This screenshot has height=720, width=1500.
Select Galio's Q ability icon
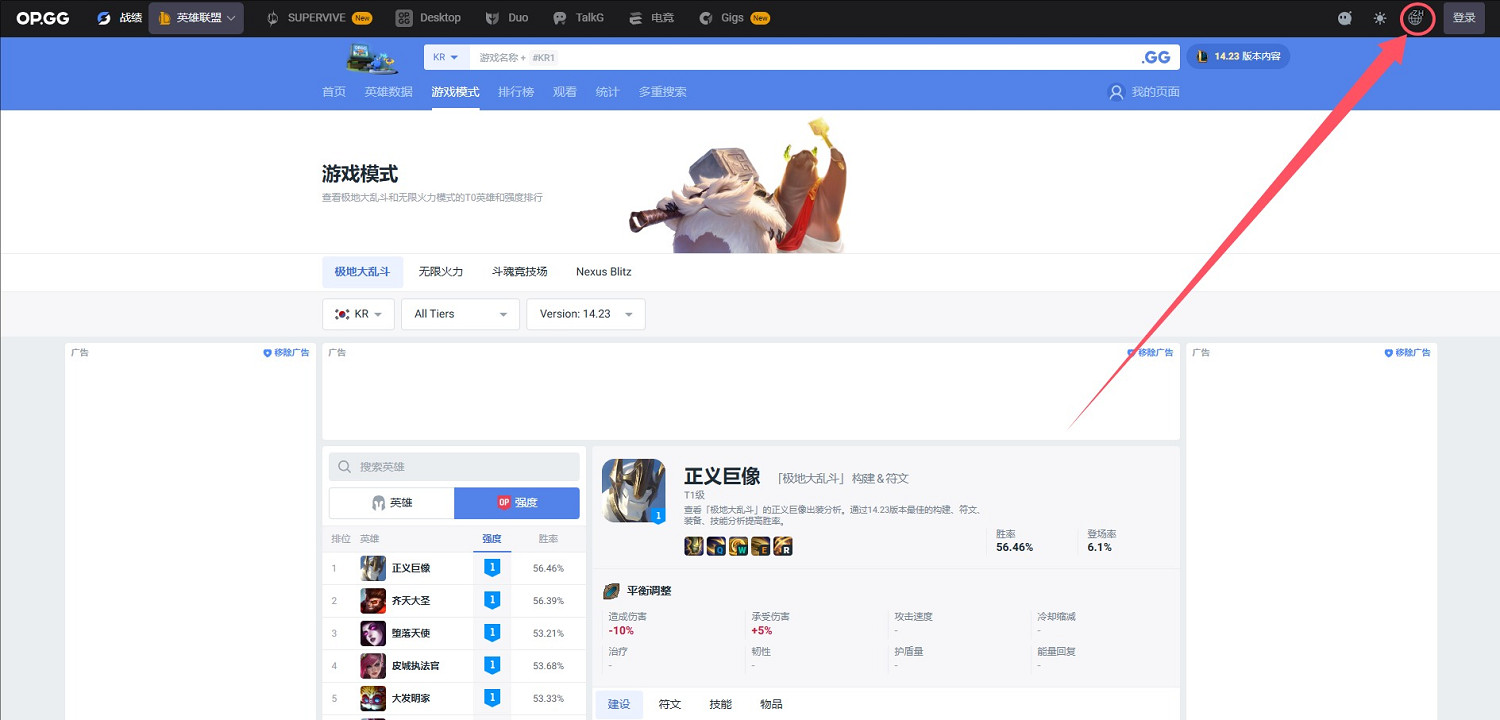[716, 546]
